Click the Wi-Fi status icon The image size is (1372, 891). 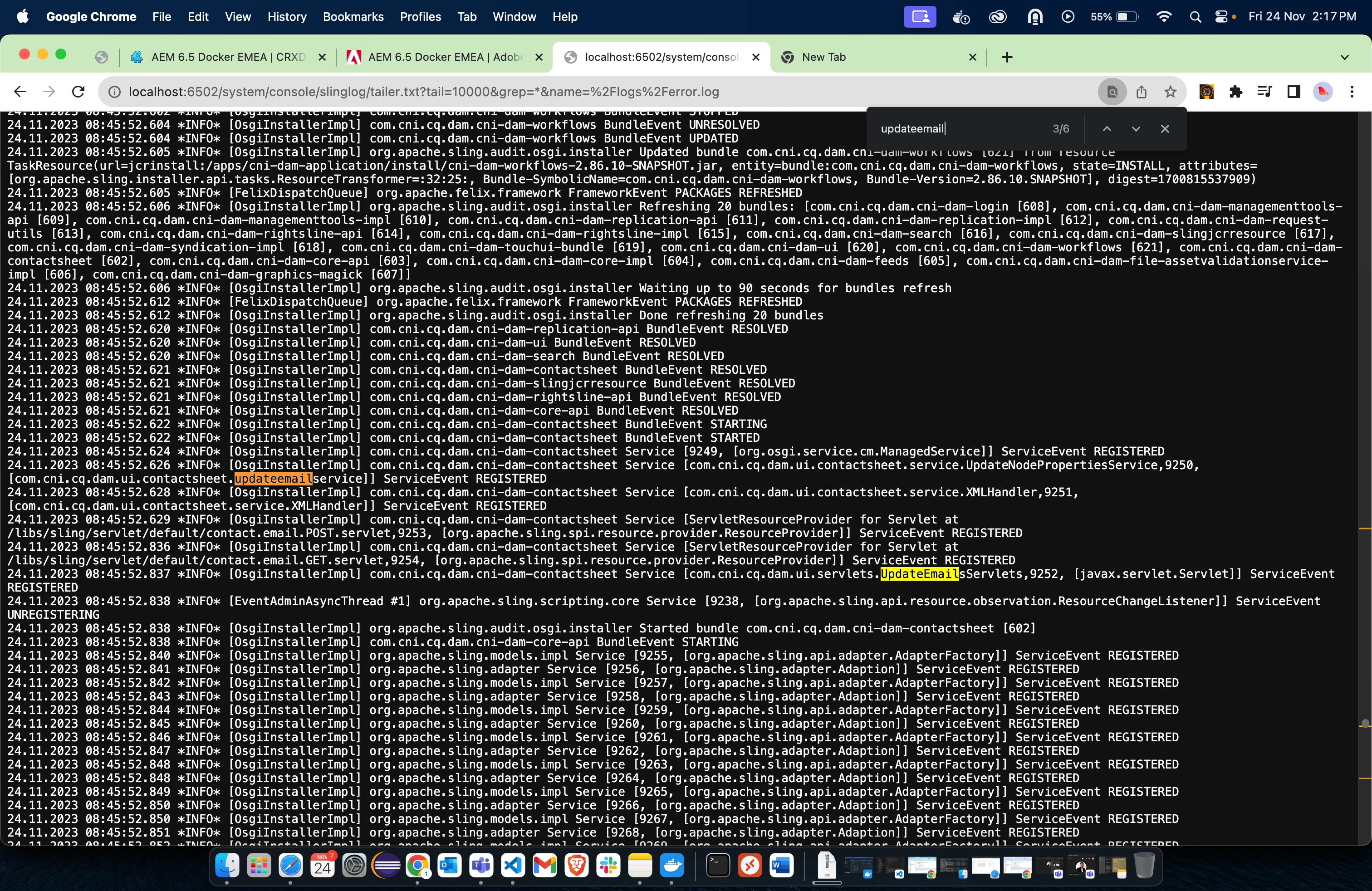click(1164, 17)
